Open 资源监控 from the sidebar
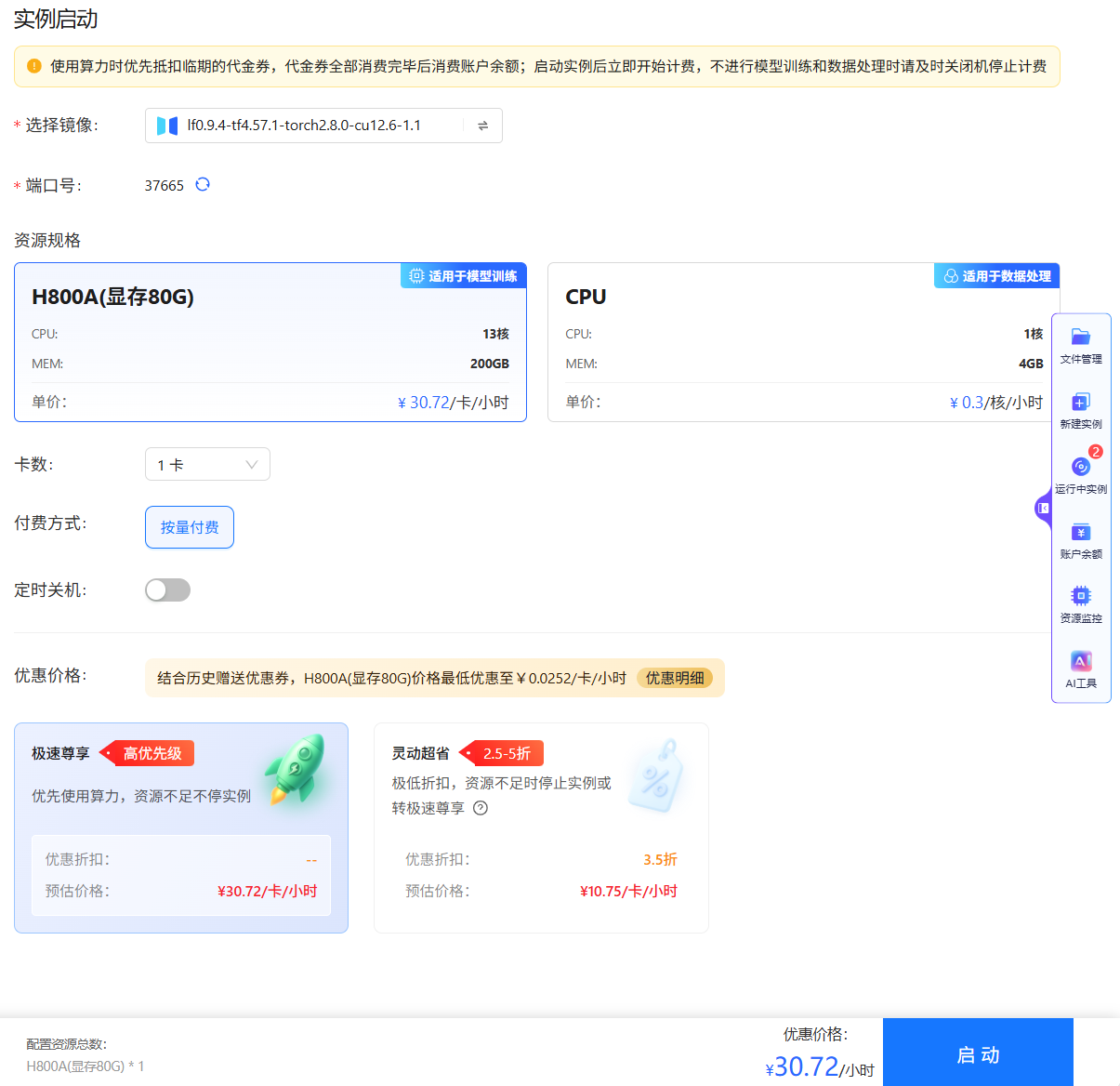The width and height of the screenshot is (1120, 1086). (x=1080, y=604)
